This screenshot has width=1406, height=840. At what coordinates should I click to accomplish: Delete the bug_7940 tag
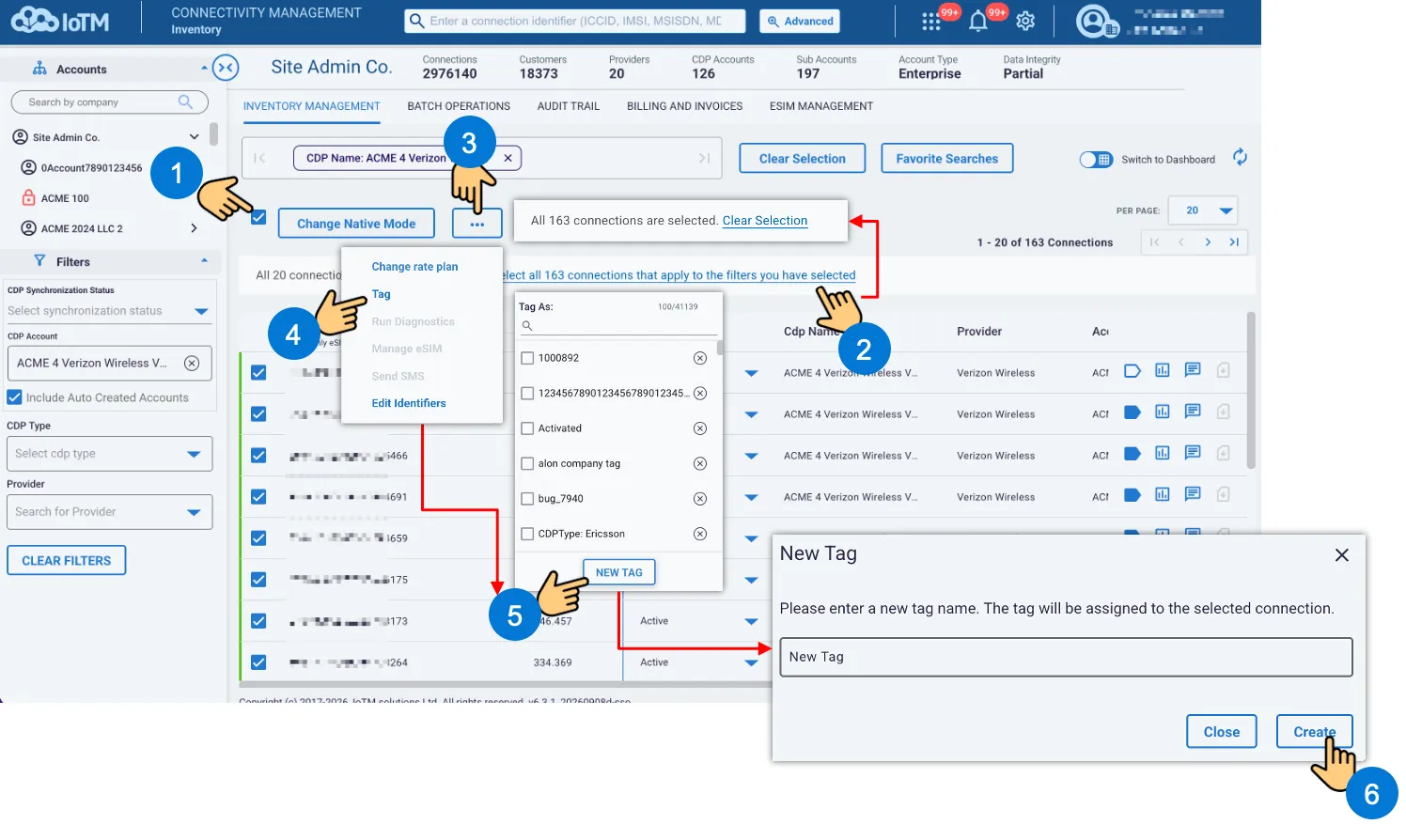pos(700,499)
